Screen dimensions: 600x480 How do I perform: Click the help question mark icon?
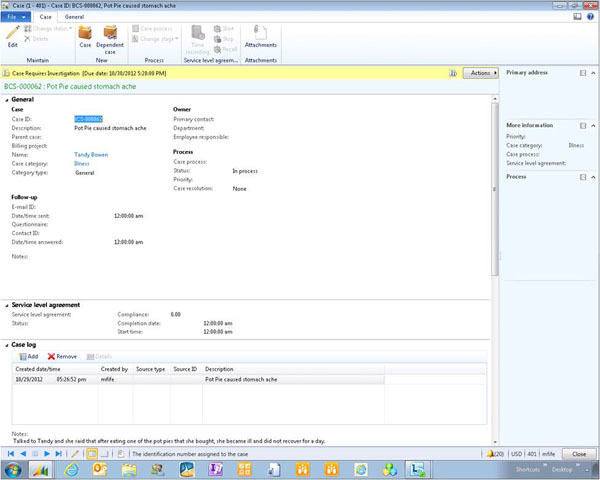(591, 17)
